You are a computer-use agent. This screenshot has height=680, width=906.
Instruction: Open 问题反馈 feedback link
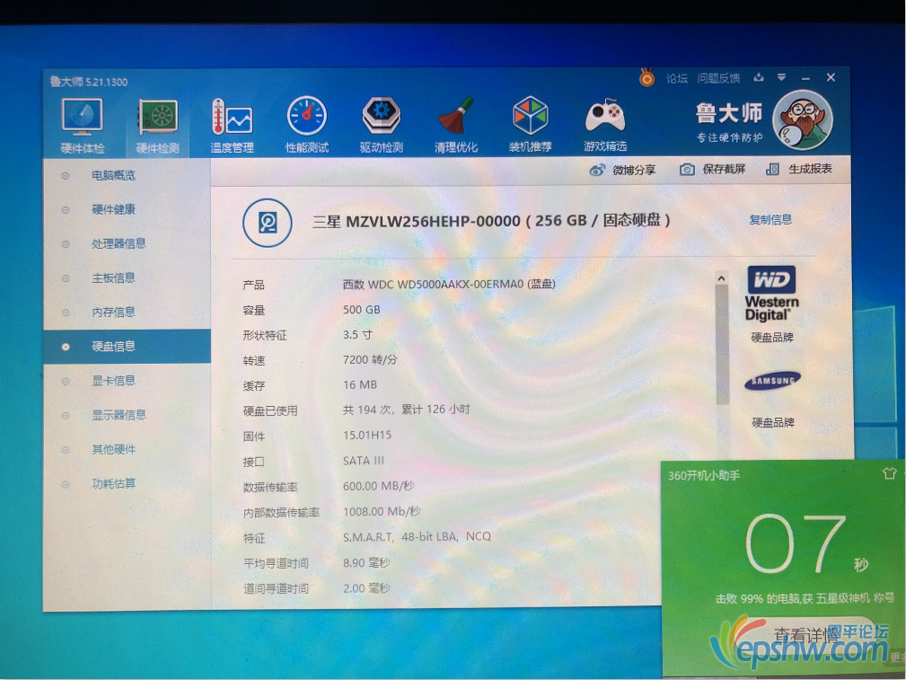click(x=718, y=78)
